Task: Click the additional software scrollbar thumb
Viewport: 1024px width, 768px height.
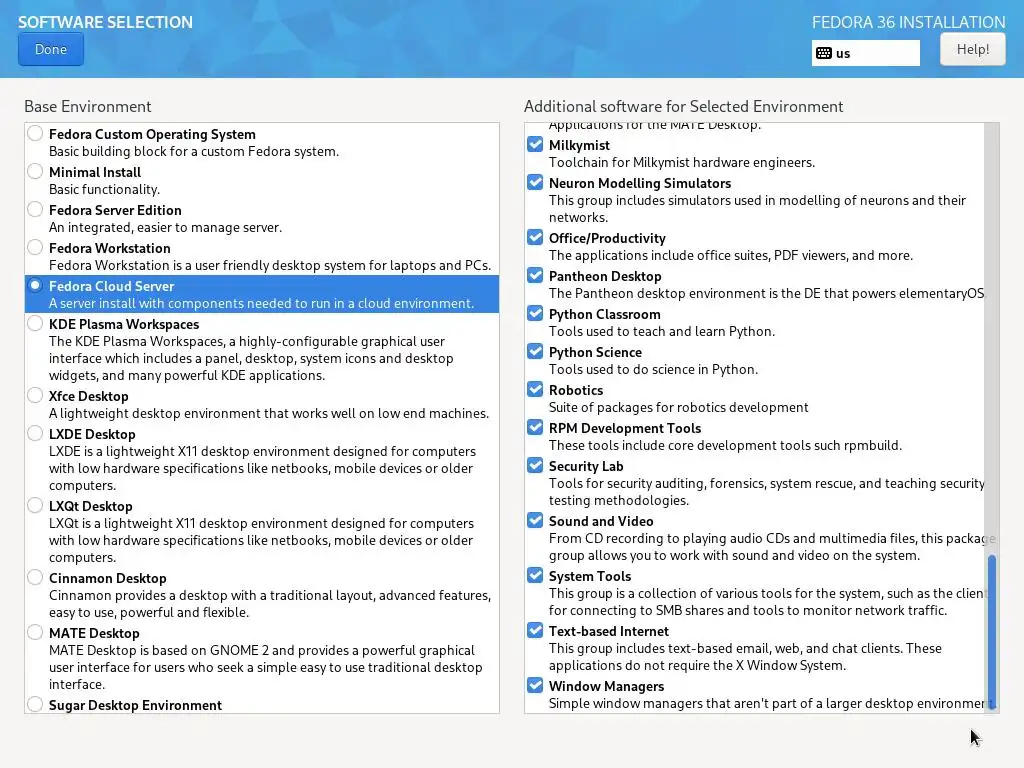Action: [991, 632]
